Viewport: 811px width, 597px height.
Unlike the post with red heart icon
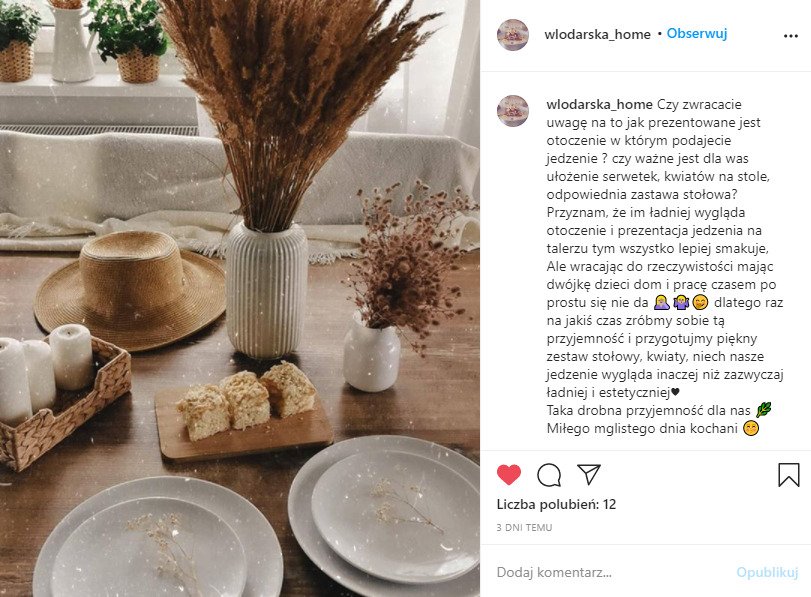tap(508, 474)
